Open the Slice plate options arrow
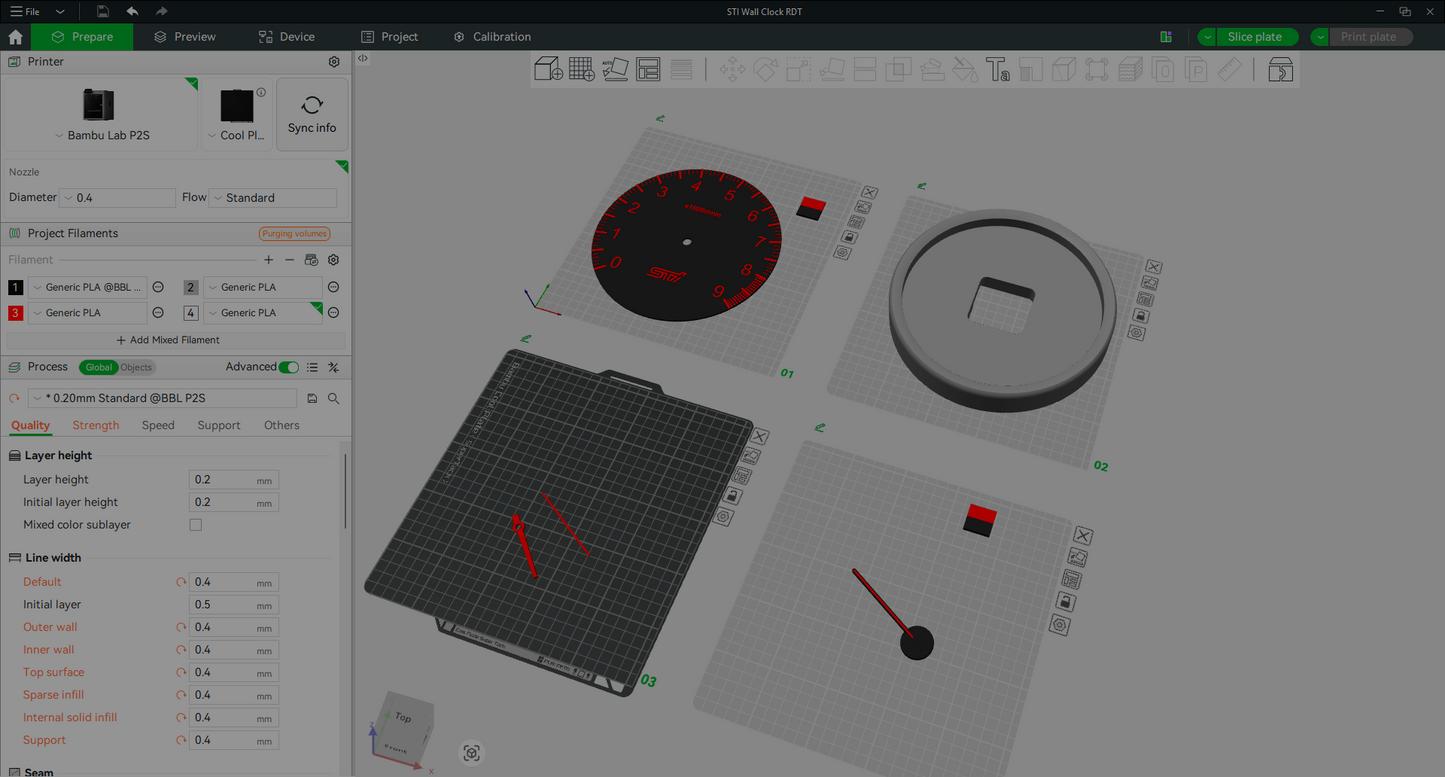The width and height of the screenshot is (1445, 777). pyautogui.click(x=1208, y=37)
